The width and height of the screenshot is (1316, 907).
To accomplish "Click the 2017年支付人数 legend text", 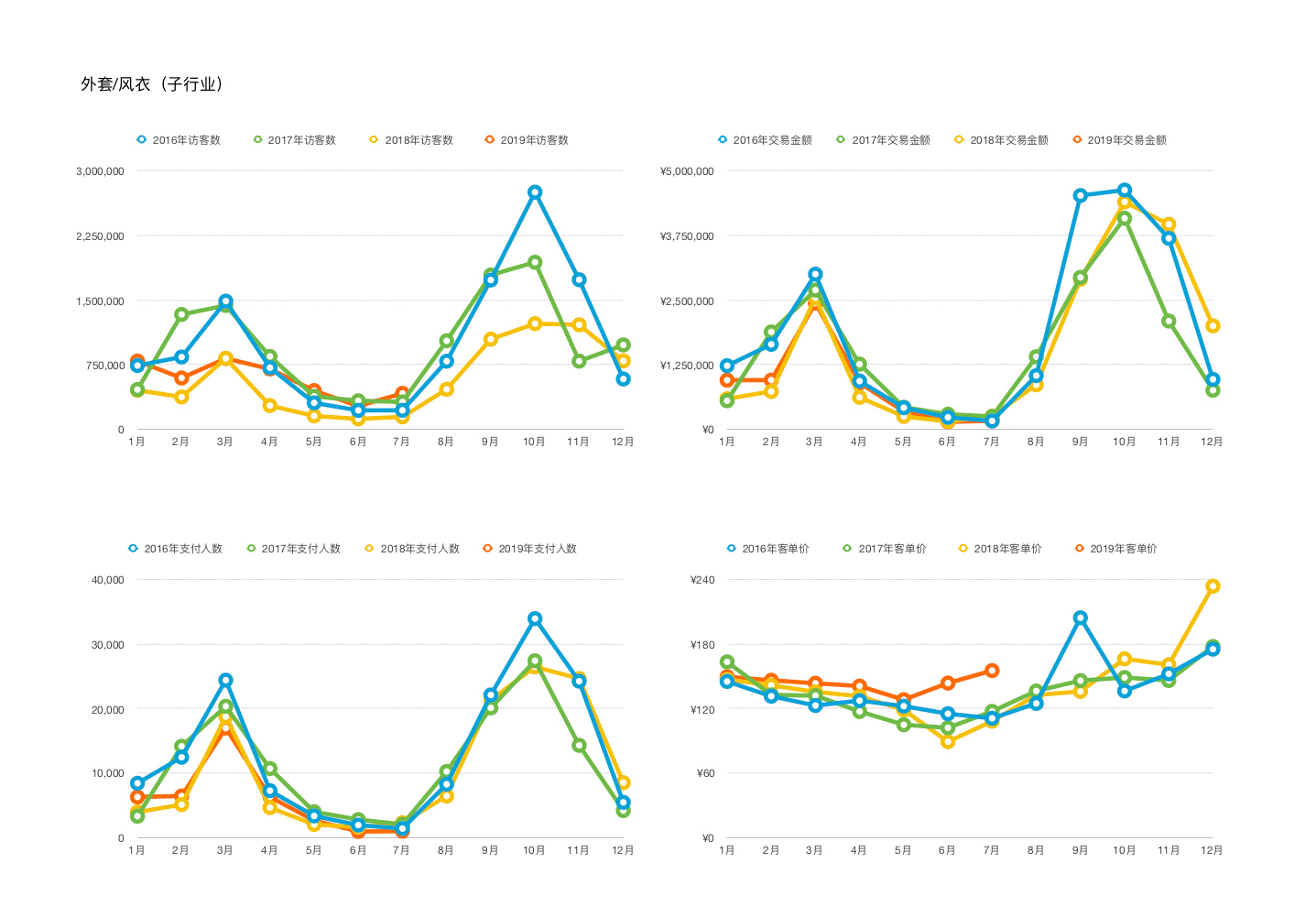I will (x=300, y=549).
